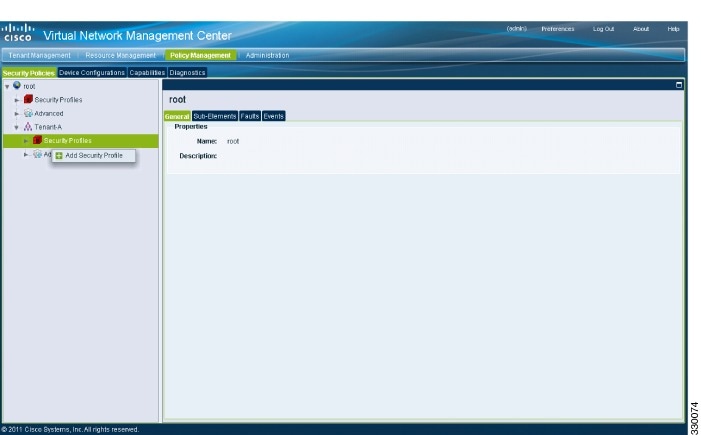Open the Resource Management tab
Viewport: 701px width, 435px height.
coord(120,55)
